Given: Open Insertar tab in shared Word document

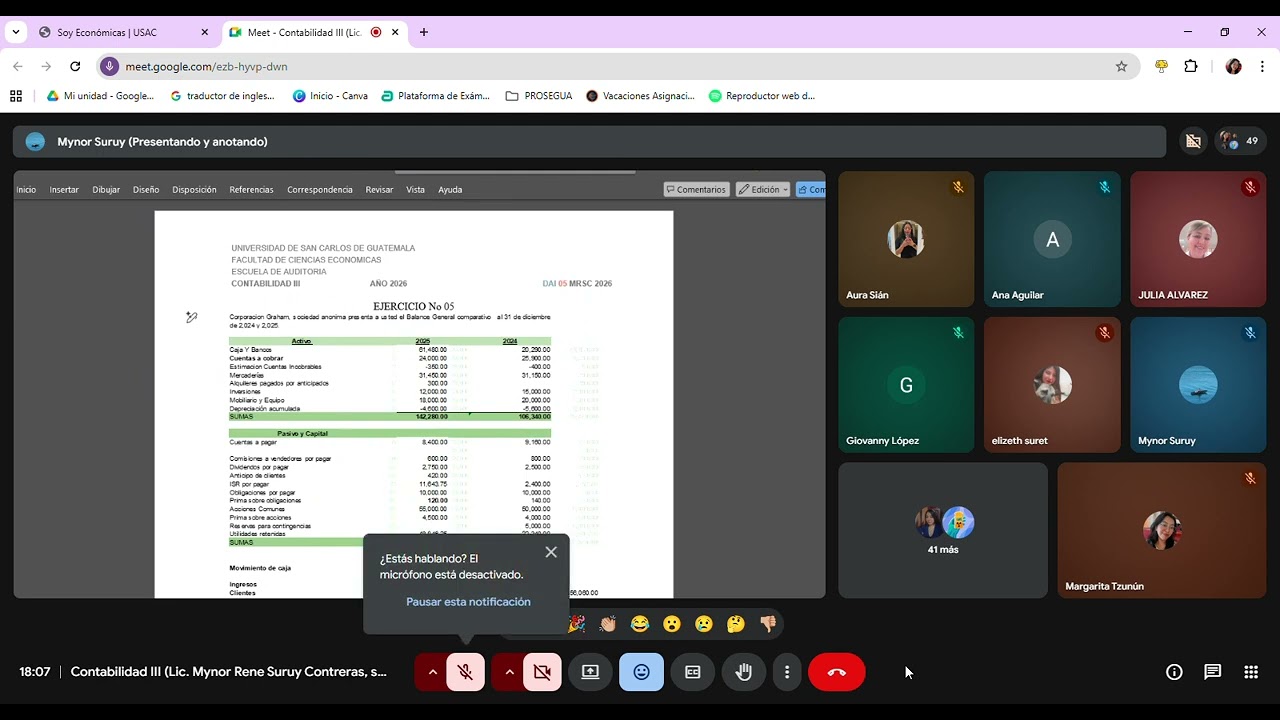Looking at the screenshot, I should (x=64, y=190).
